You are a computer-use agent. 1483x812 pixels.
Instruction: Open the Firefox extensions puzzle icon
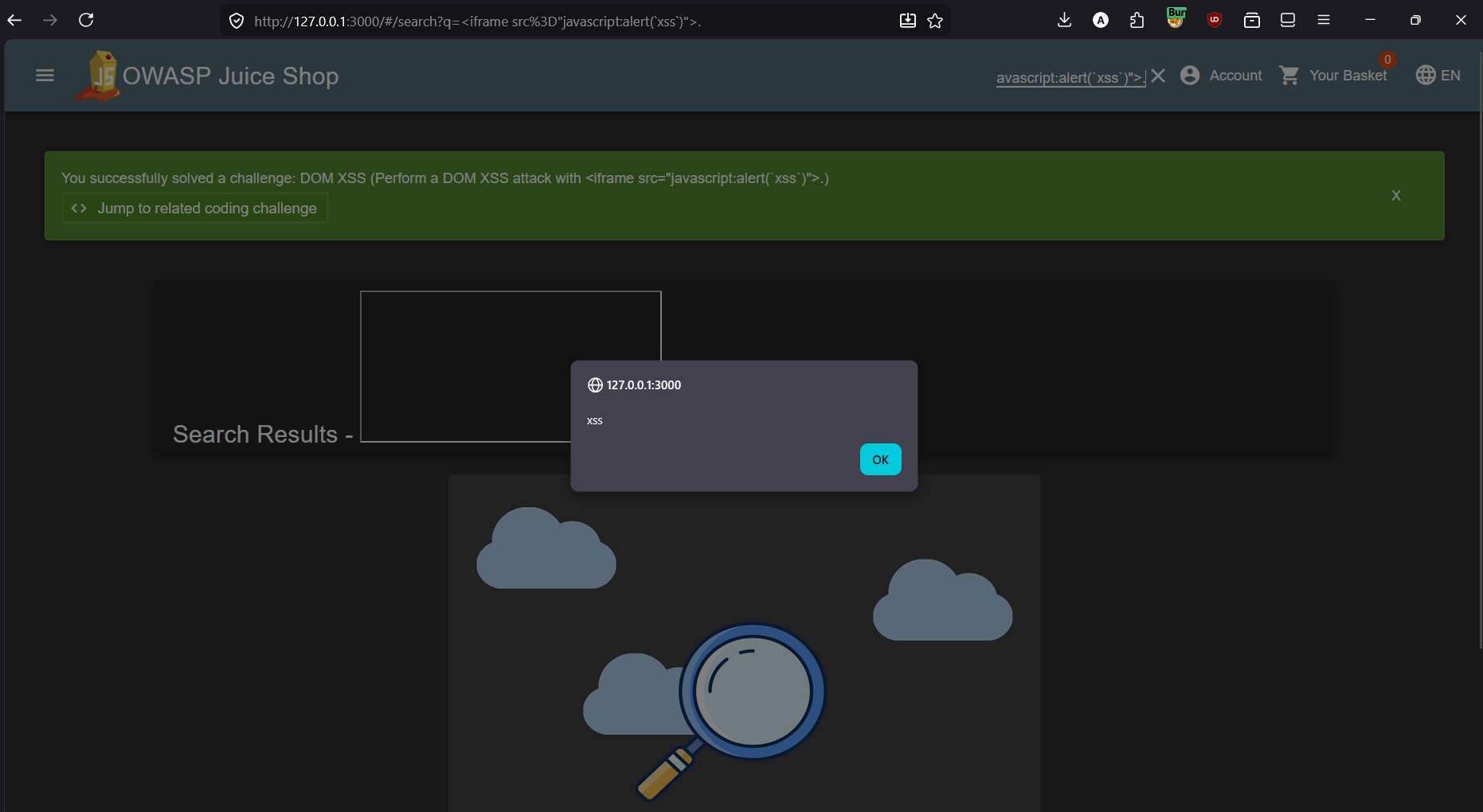[x=1137, y=20]
